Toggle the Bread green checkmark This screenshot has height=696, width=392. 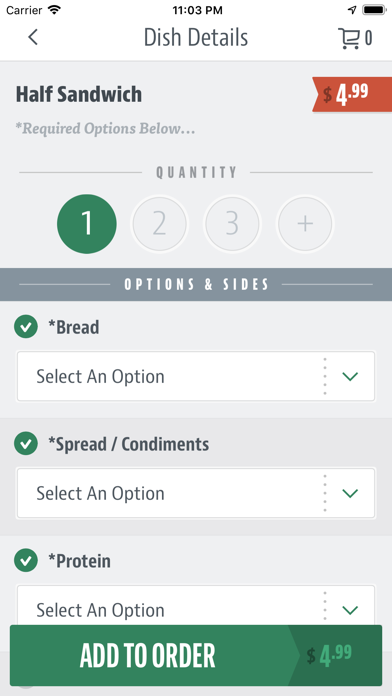point(26,327)
